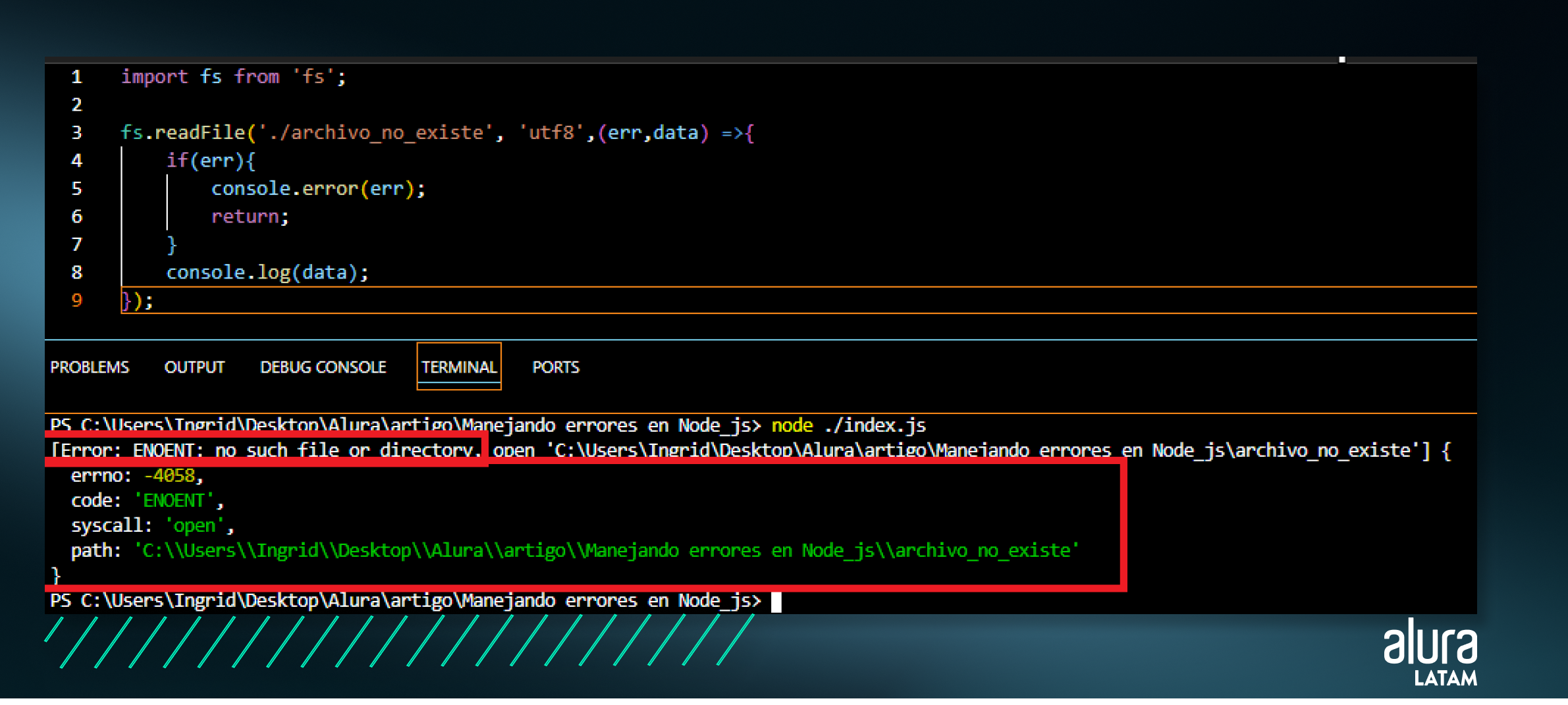Click line number 3 in the gutter
This screenshot has width=1568, height=705.
tap(76, 133)
